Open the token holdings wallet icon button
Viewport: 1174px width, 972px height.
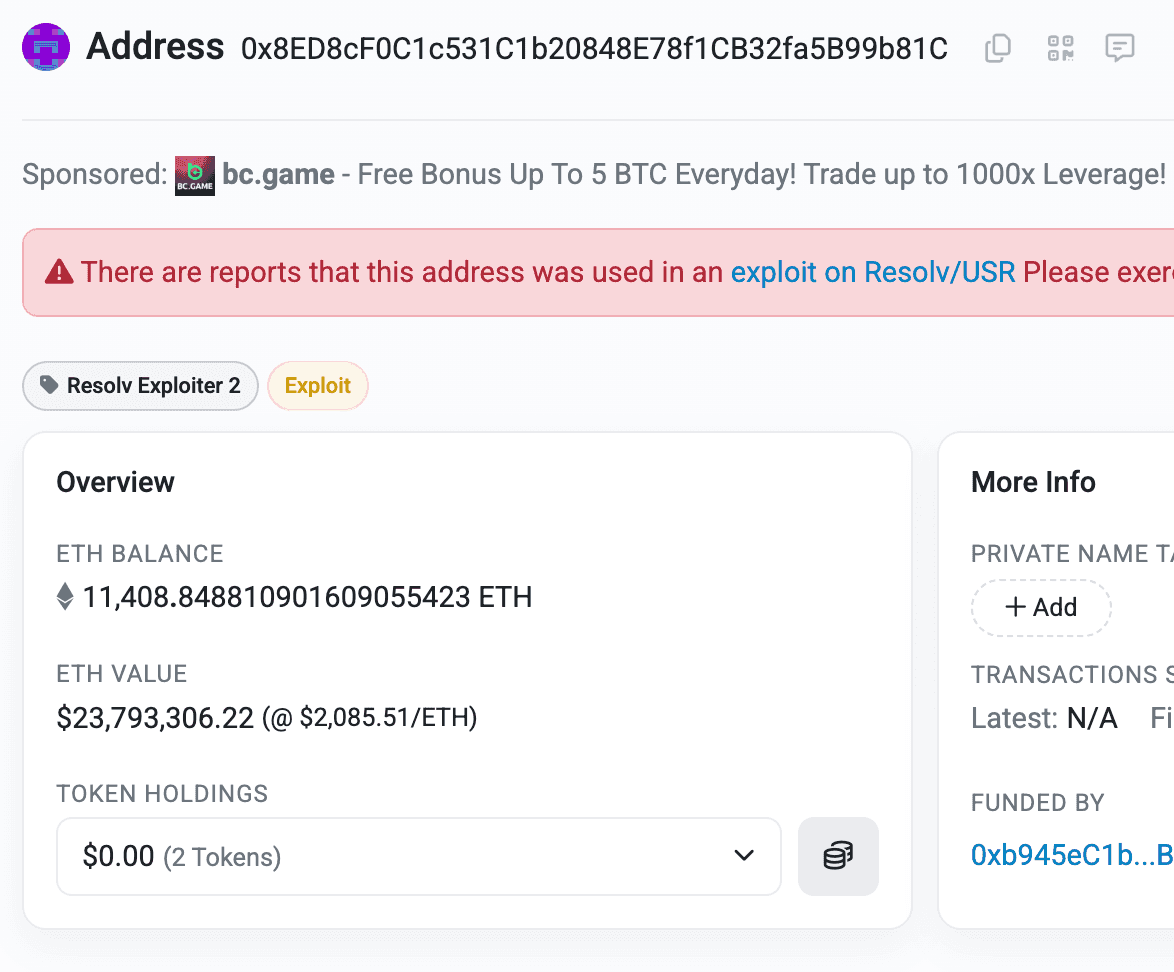[838, 856]
